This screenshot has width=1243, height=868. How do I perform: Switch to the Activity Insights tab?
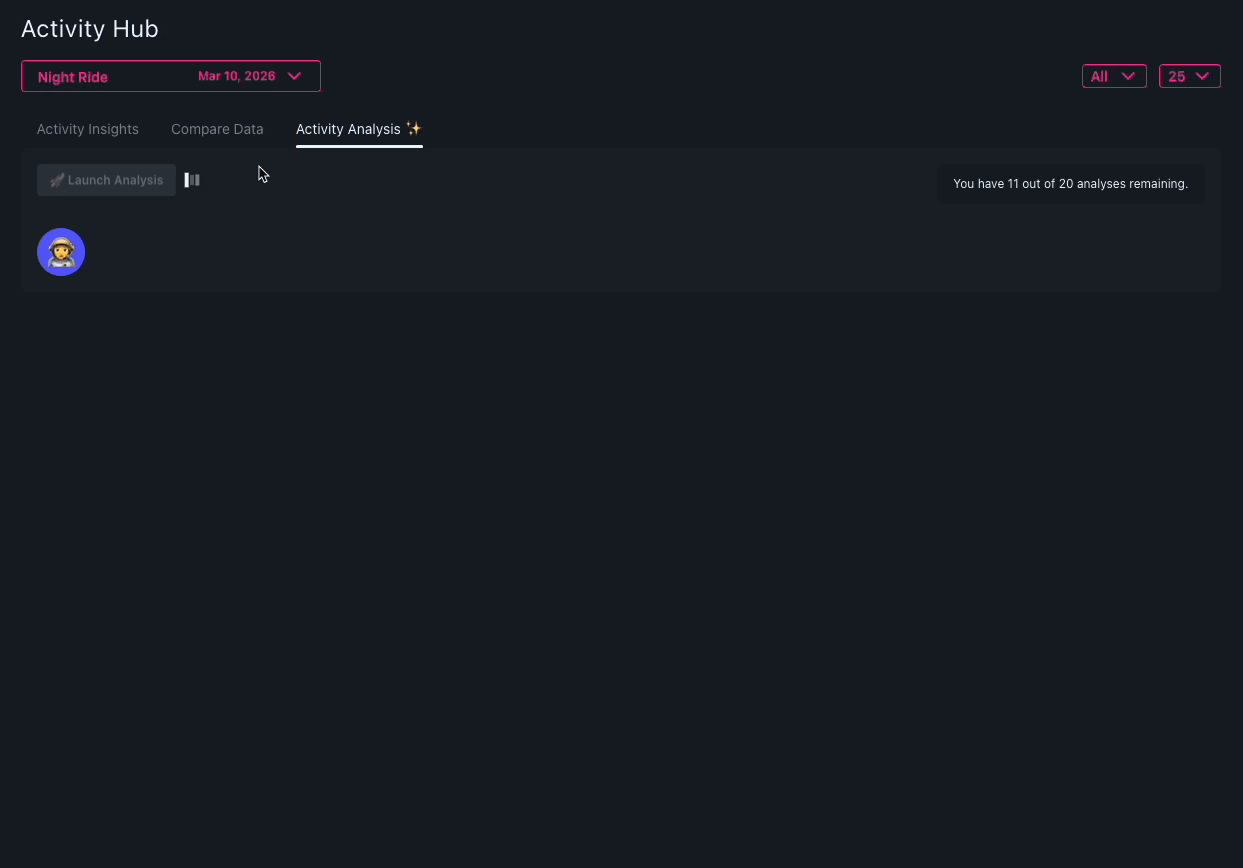click(x=87, y=128)
